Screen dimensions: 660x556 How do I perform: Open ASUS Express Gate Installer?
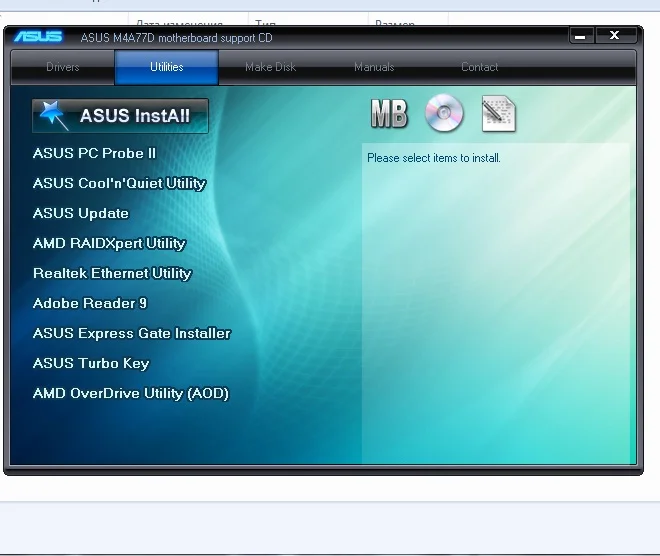(132, 333)
